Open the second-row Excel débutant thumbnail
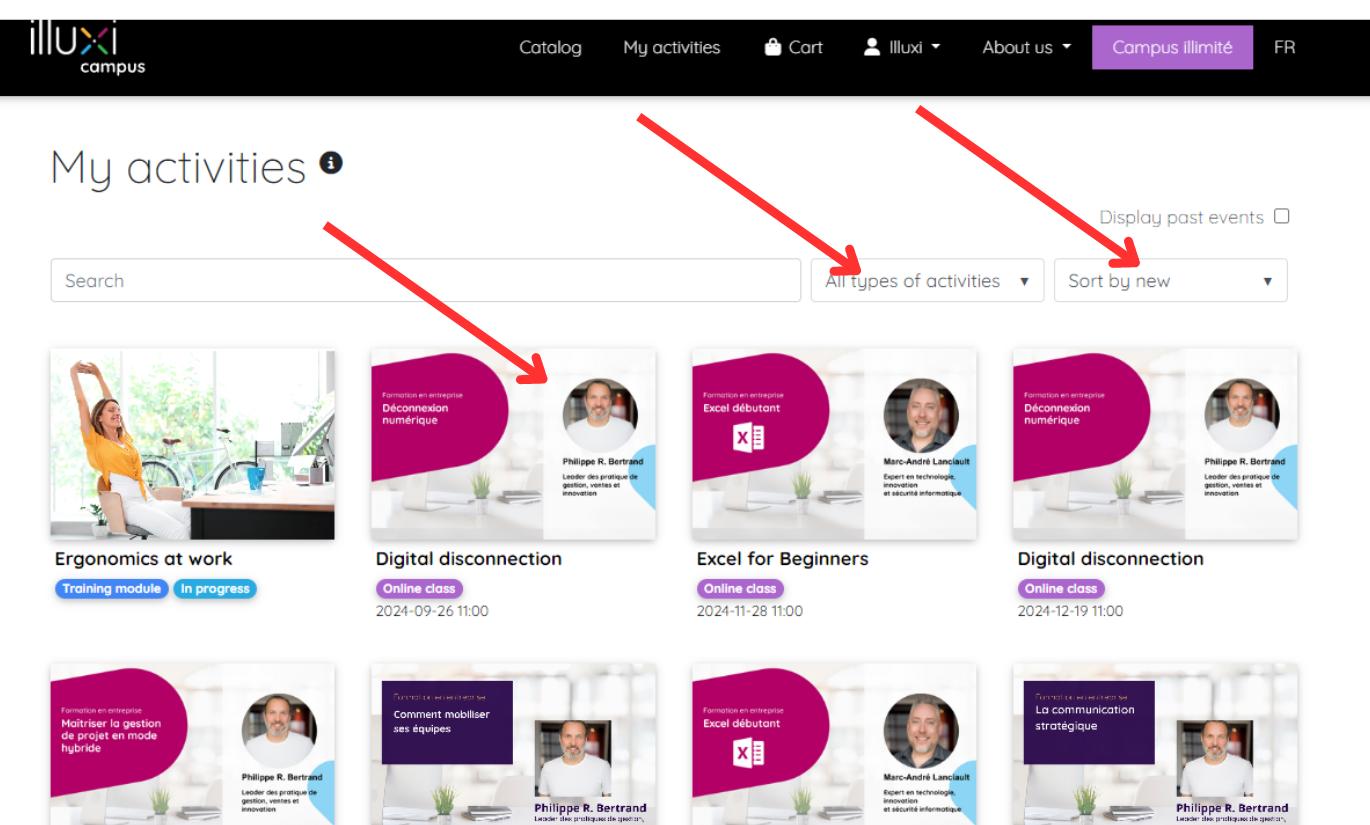Screen dimensions: 1370x825 (x=835, y=744)
